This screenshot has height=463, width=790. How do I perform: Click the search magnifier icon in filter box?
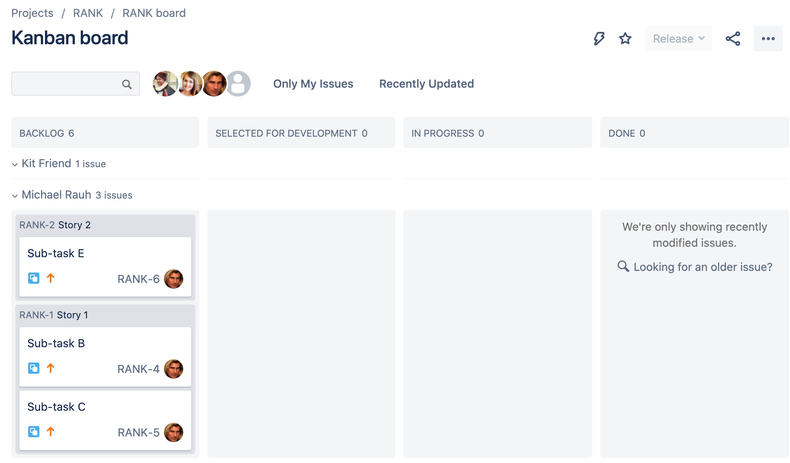click(x=126, y=84)
